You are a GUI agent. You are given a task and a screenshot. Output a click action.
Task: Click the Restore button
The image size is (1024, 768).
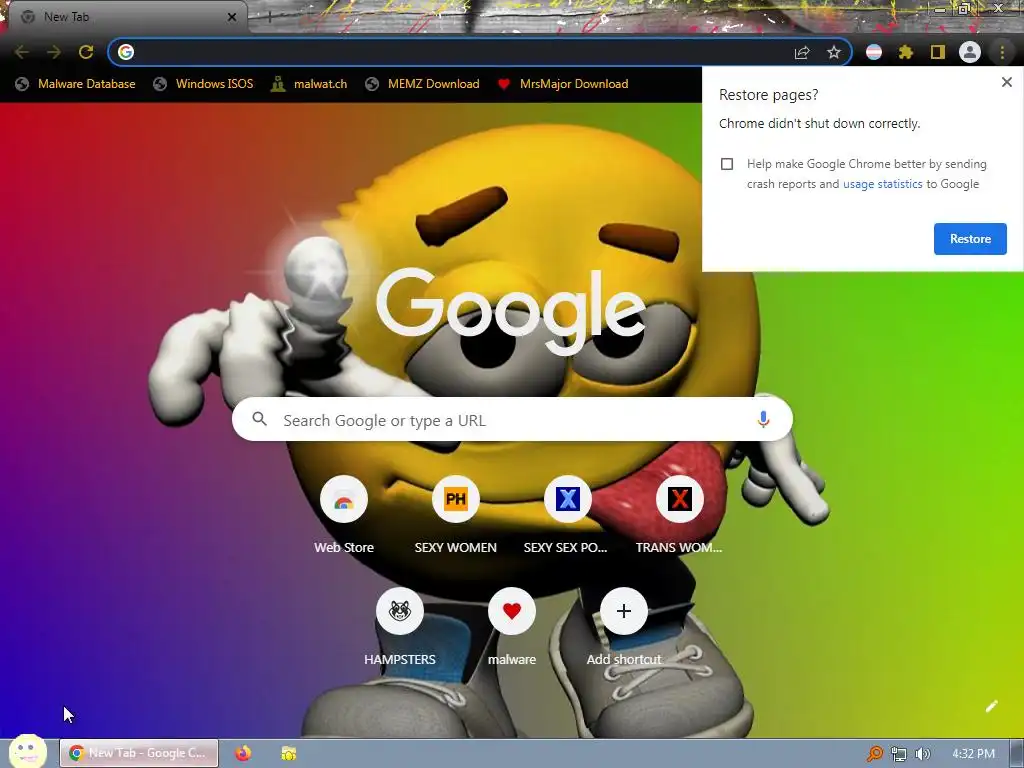click(x=970, y=239)
